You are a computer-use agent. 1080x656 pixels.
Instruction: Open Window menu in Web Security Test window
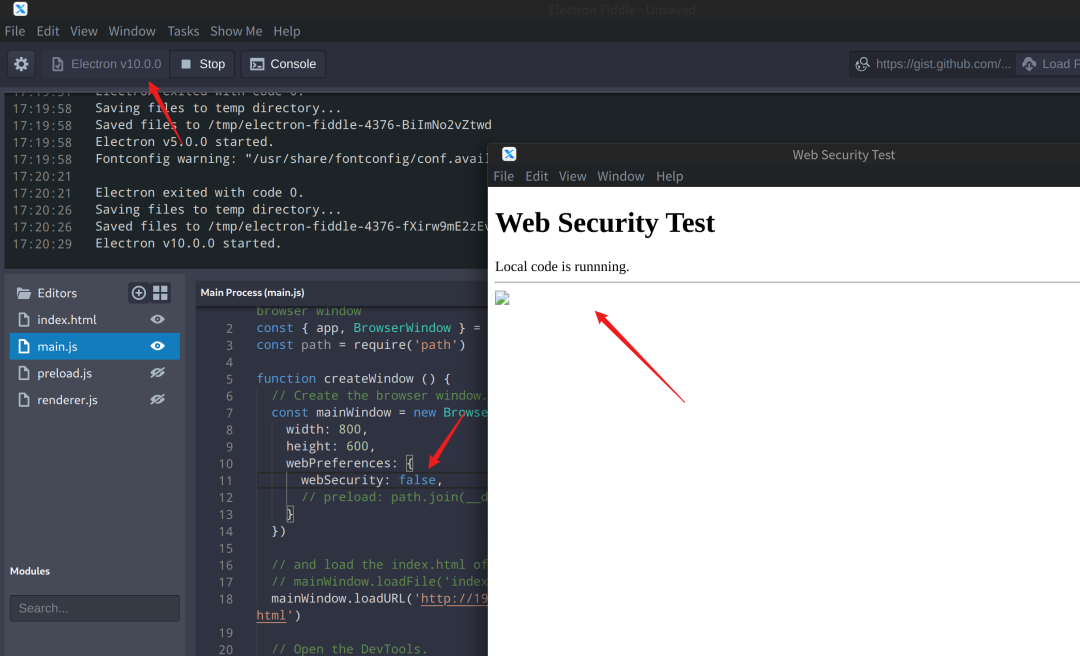[x=621, y=176]
